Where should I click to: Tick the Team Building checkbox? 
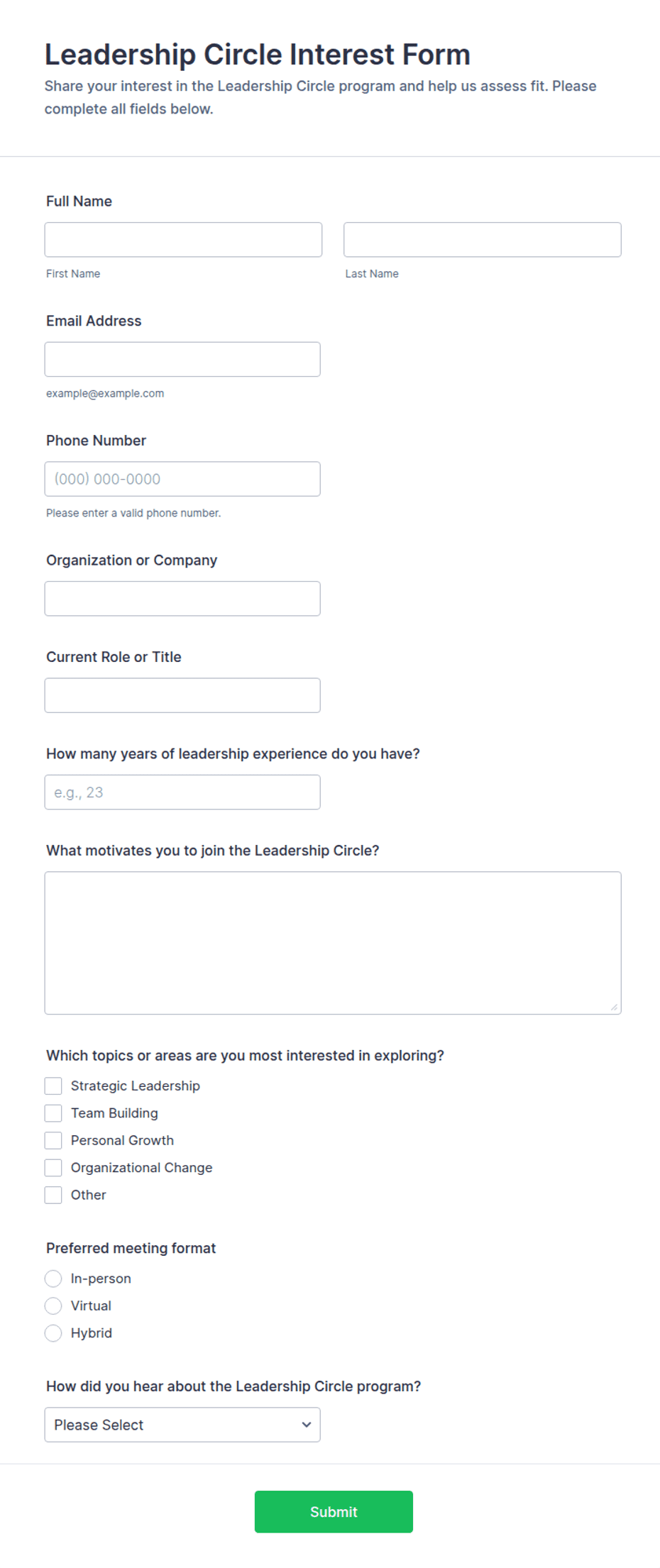[53, 1113]
